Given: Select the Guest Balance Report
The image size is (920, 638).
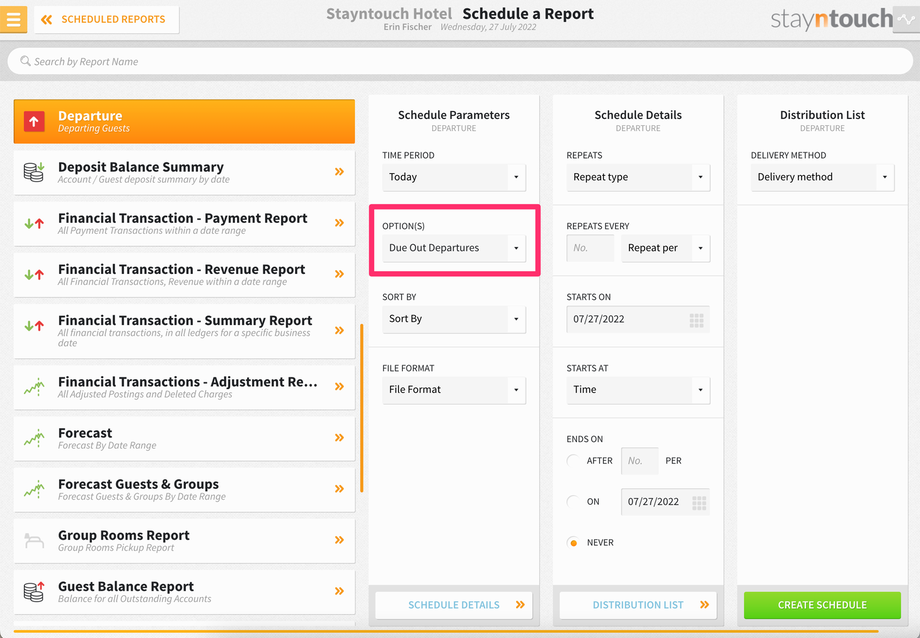Looking at the screenshot, I should click(x=184, y=591).
